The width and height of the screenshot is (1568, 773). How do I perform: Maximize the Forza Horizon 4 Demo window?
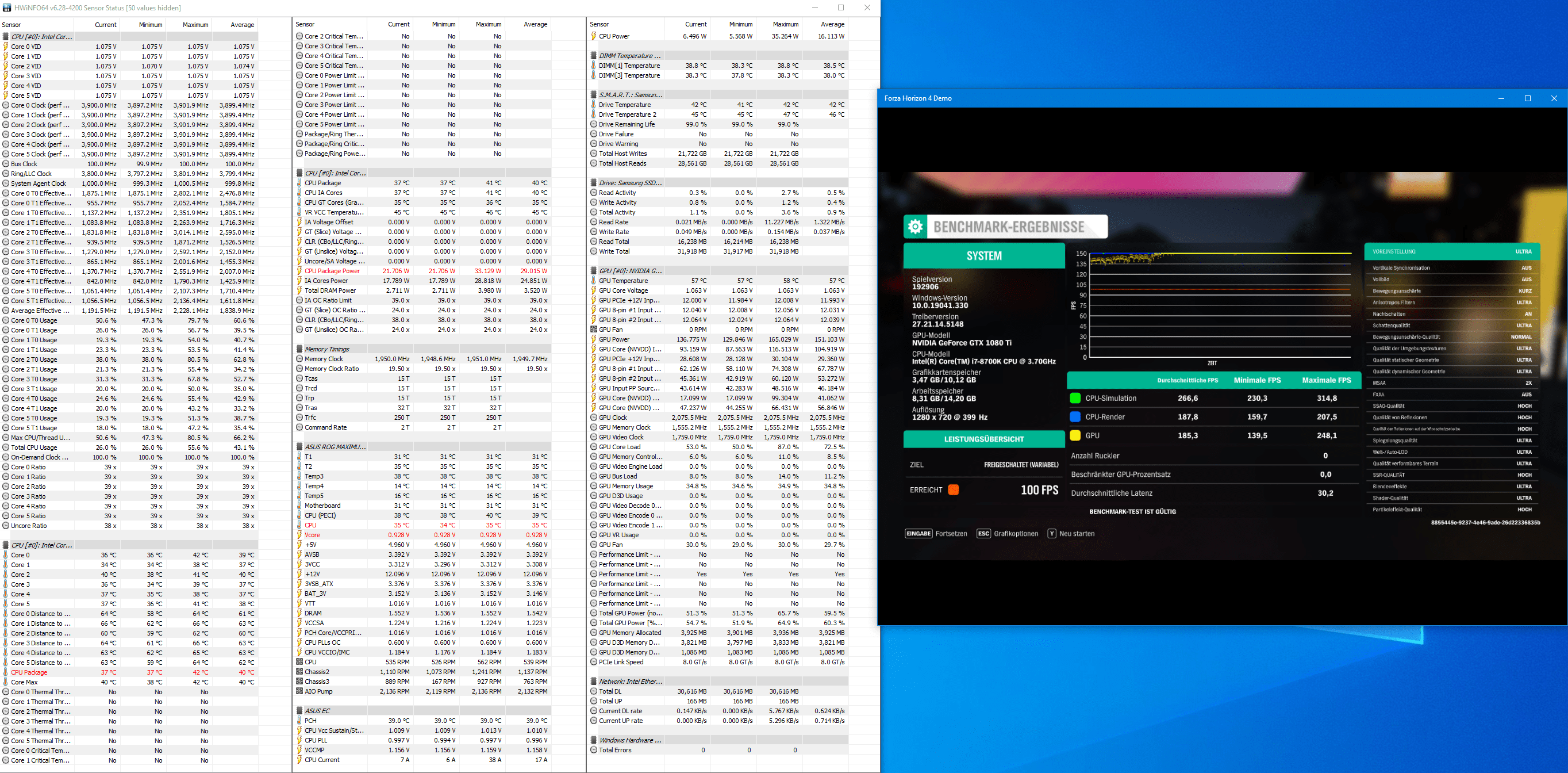click(x=1527, y=98)
